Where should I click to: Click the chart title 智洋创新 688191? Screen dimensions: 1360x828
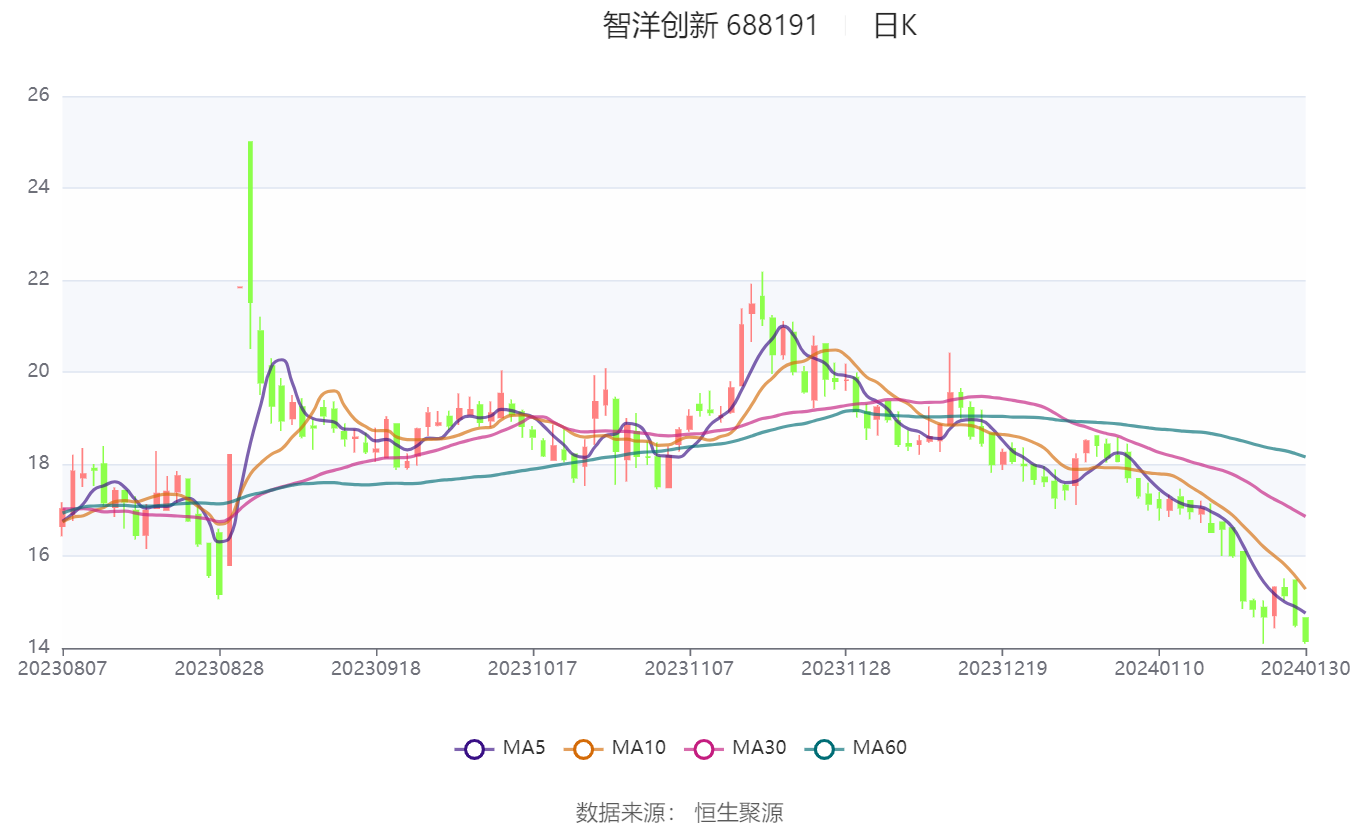[710, 26]
